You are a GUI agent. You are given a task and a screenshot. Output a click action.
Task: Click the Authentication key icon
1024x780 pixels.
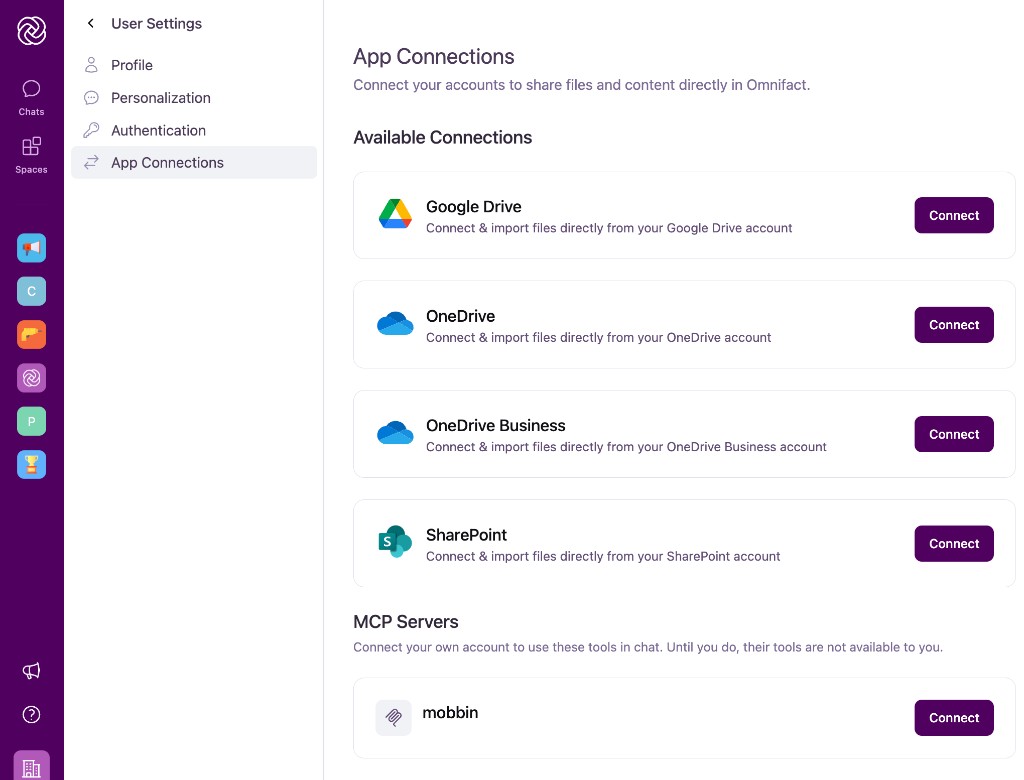pyautogui.click(x=91, y=130)
